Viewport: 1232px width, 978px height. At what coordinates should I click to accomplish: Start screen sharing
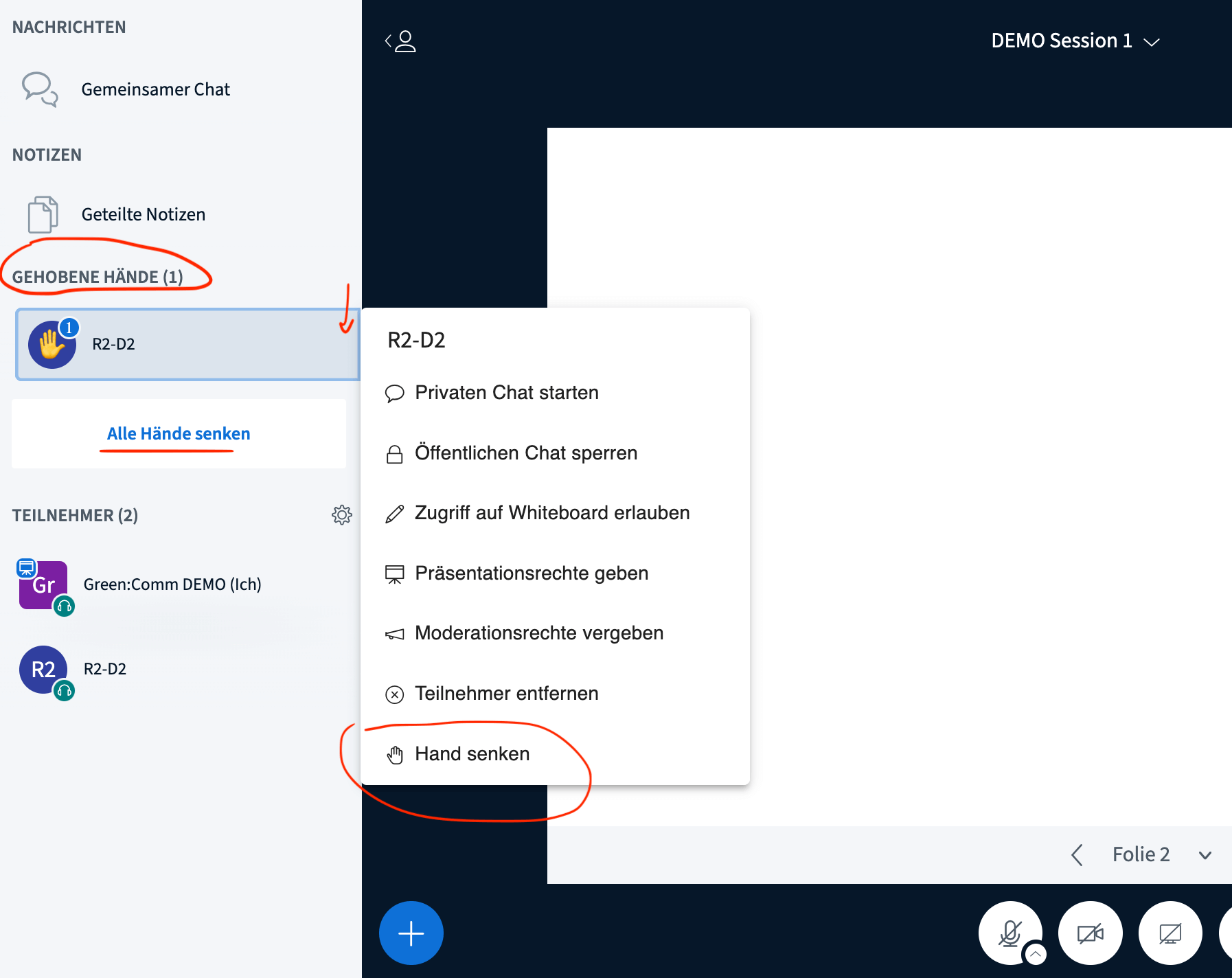click(x=1170, y=933)
